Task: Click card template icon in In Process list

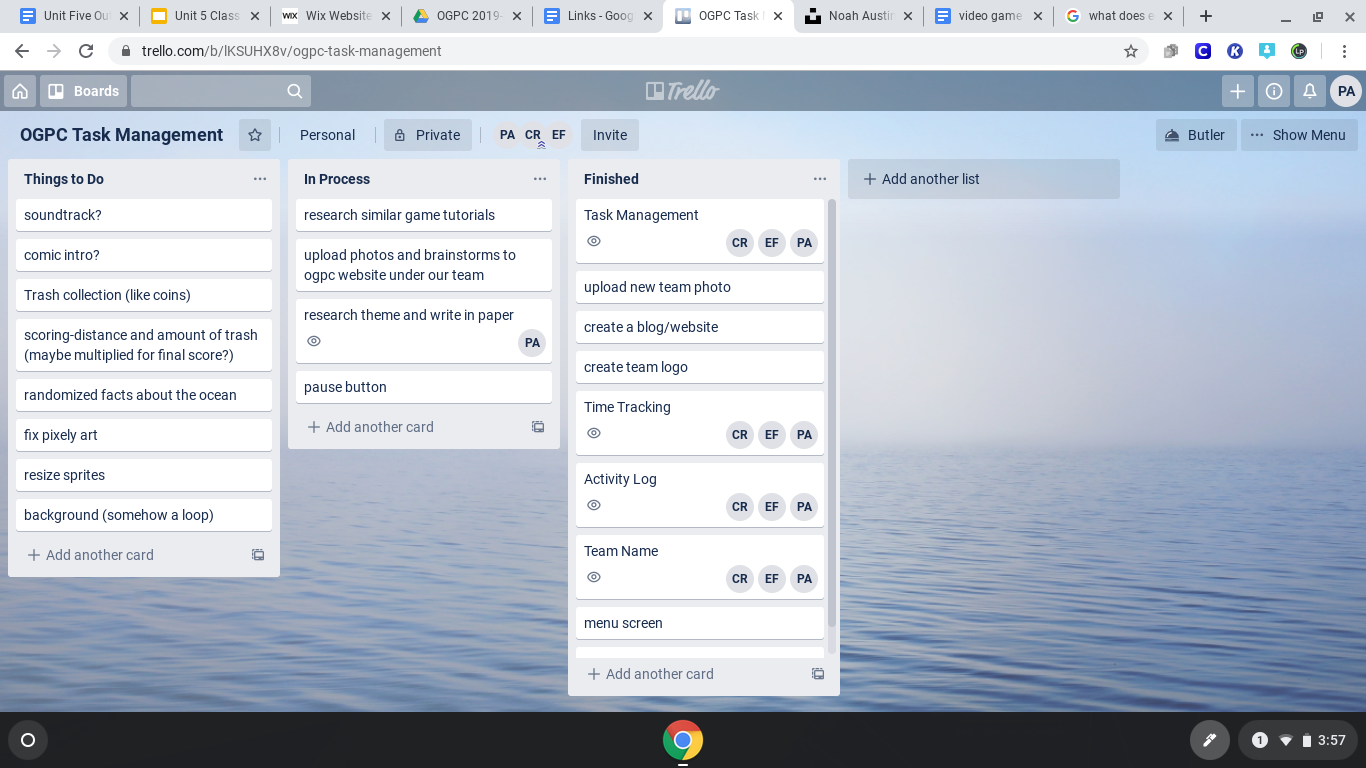Action: 538,427
